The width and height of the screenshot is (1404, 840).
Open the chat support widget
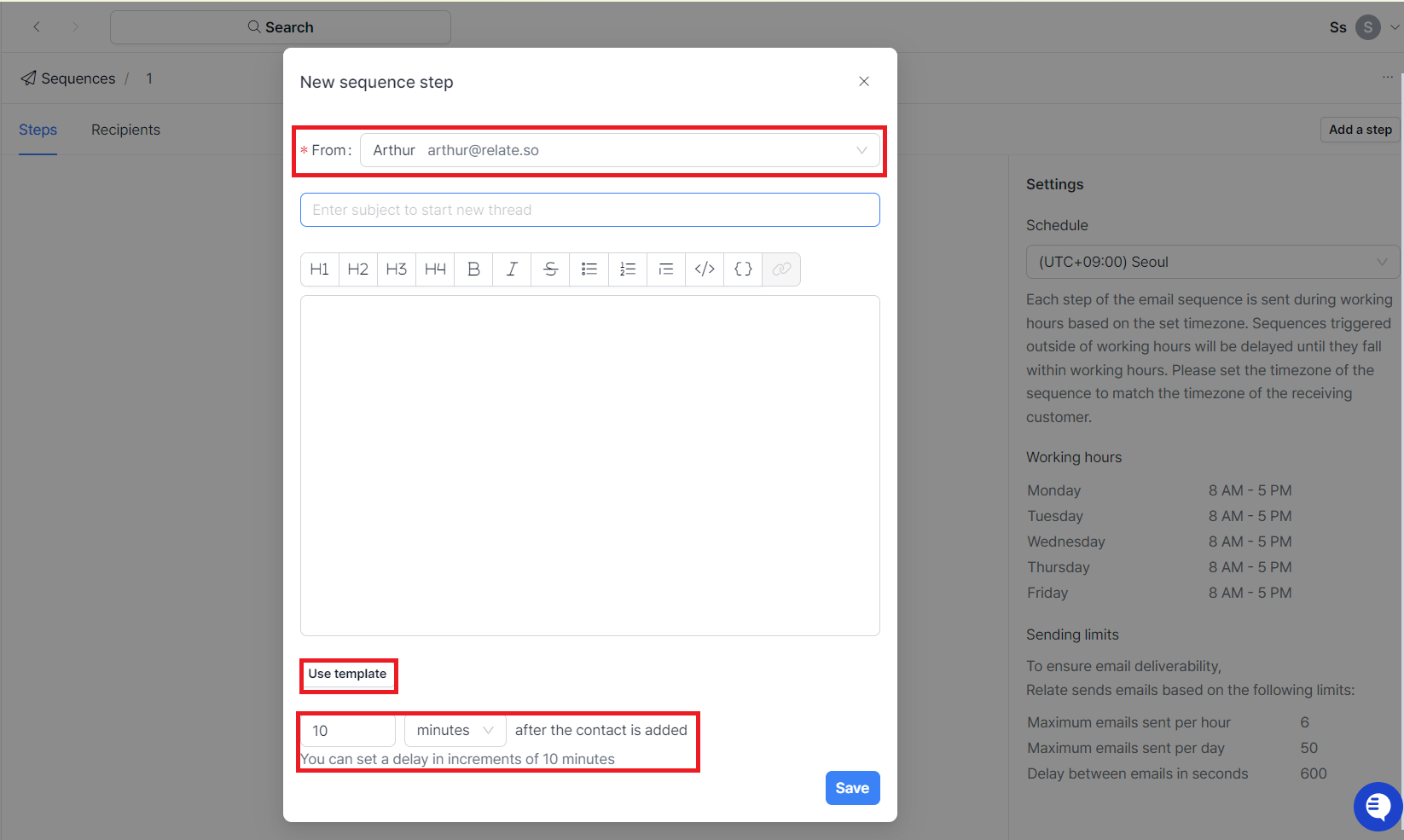(1378, 806)
